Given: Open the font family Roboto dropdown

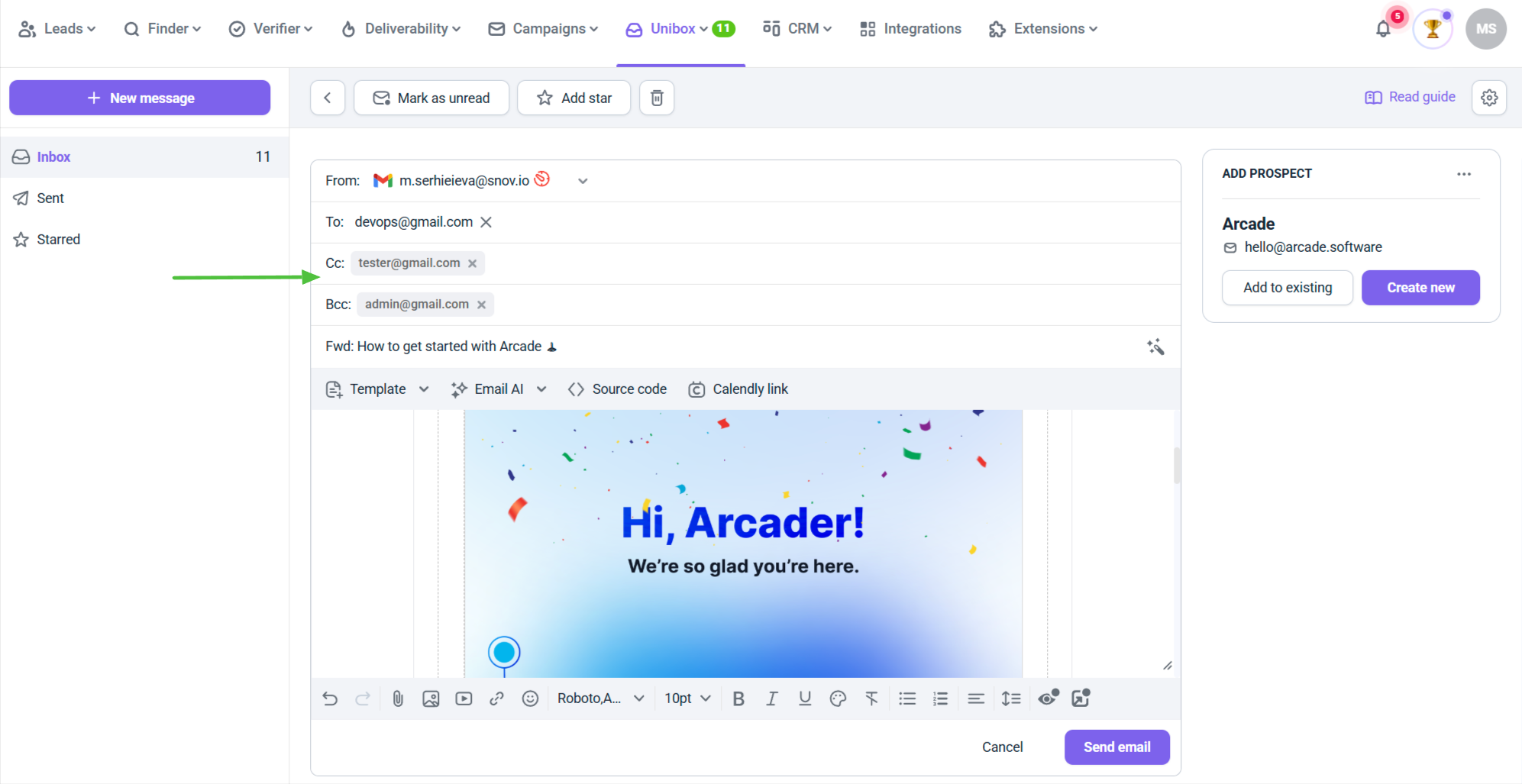Looking at the screenshot, I should coord(601,699).
